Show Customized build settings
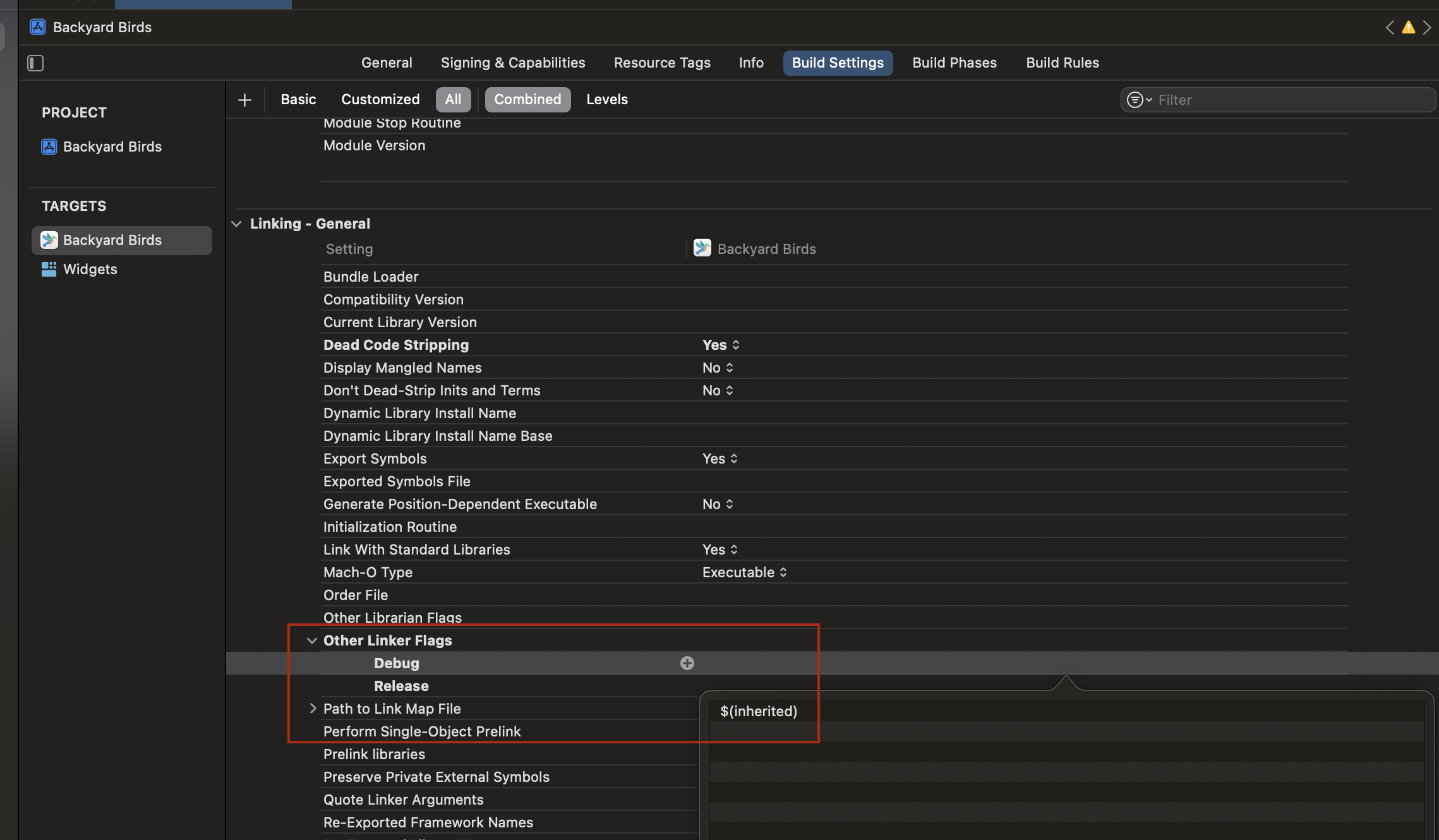The width and height of the screenshot is (1439, 840). point(380,100)
